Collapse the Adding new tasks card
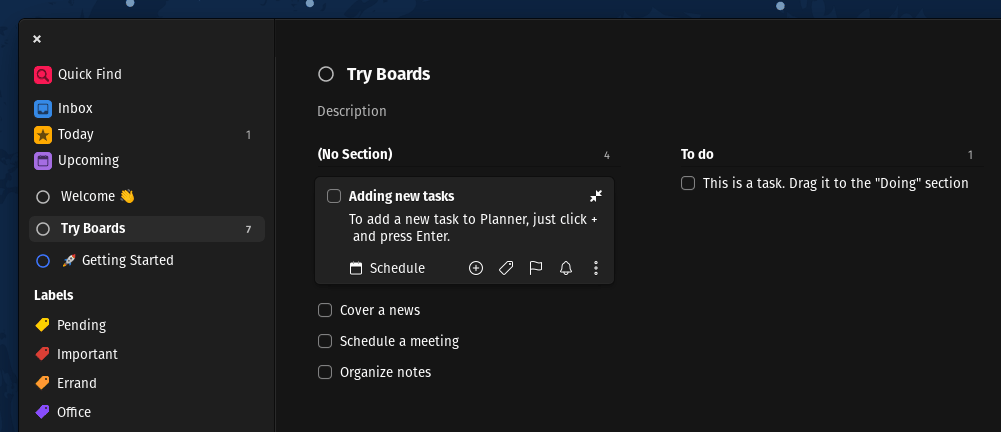This screenshot has height=432, width=1001. click(x=596, y=196)
